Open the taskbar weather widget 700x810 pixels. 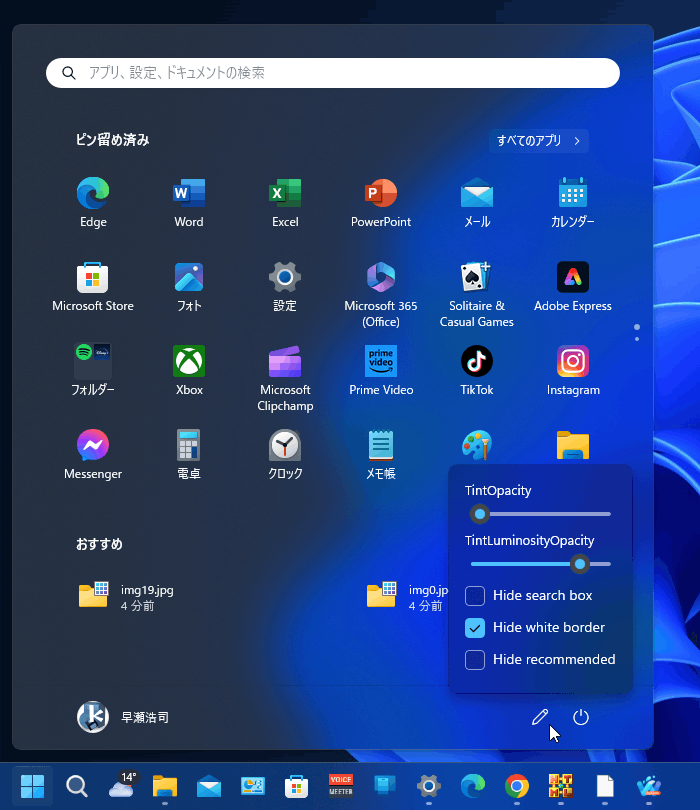122,785
